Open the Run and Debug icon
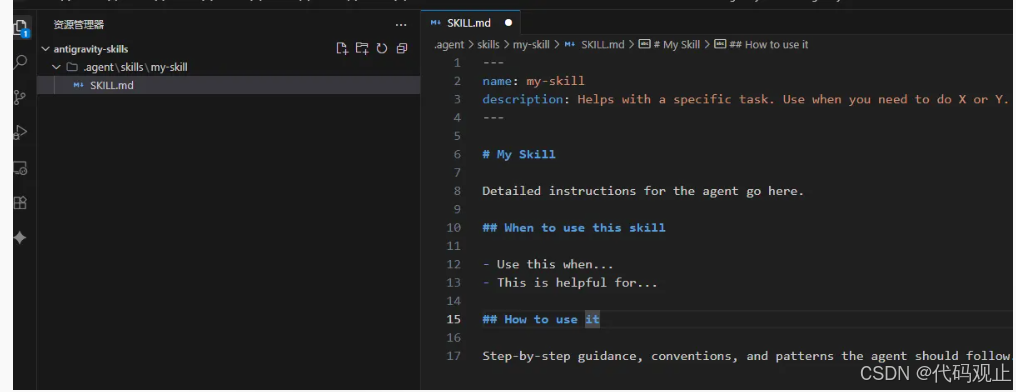The height and width of the screenshot is (392, 1016). coord(20,132)
